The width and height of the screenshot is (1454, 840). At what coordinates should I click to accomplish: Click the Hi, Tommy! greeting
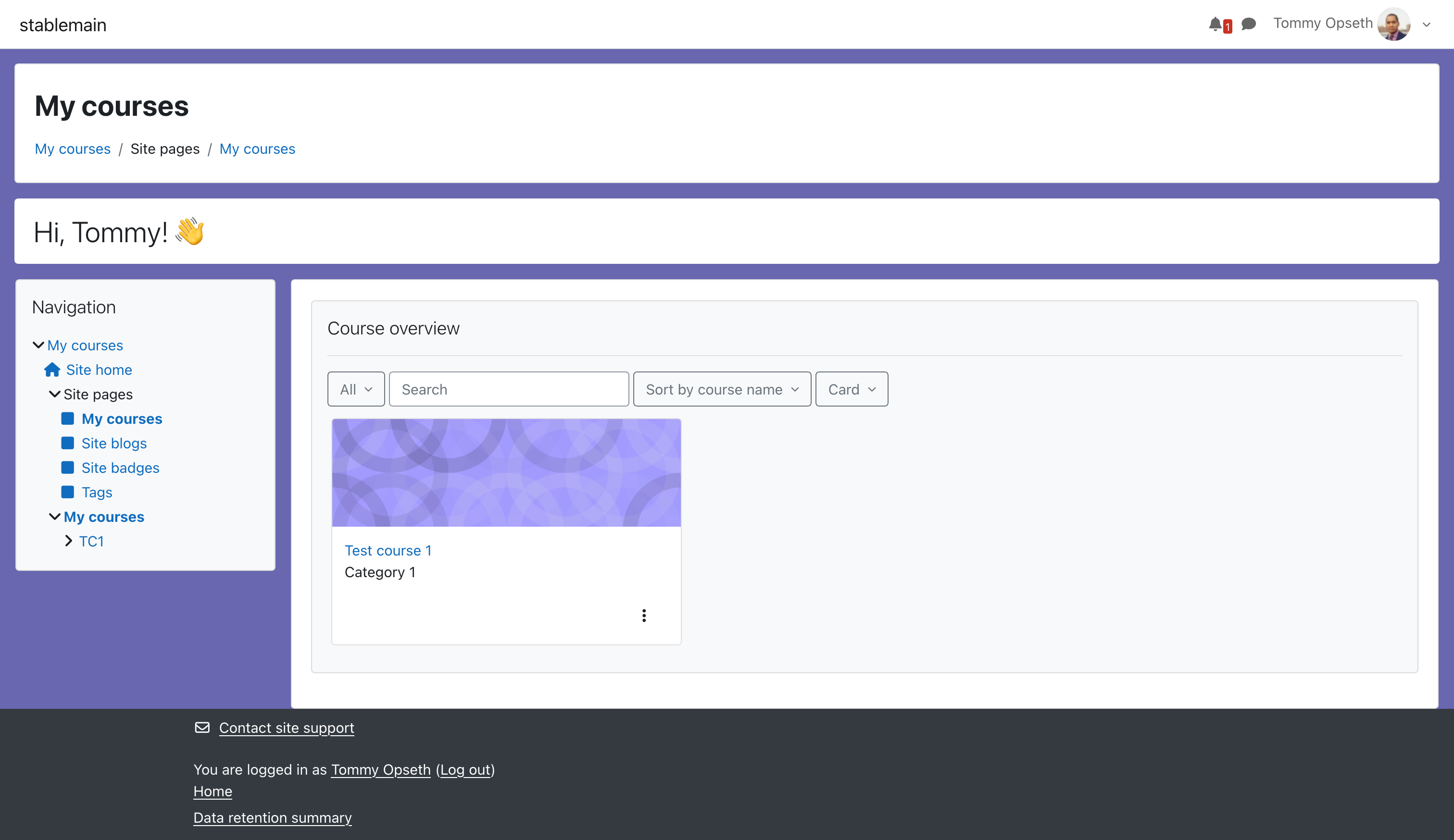119,232
